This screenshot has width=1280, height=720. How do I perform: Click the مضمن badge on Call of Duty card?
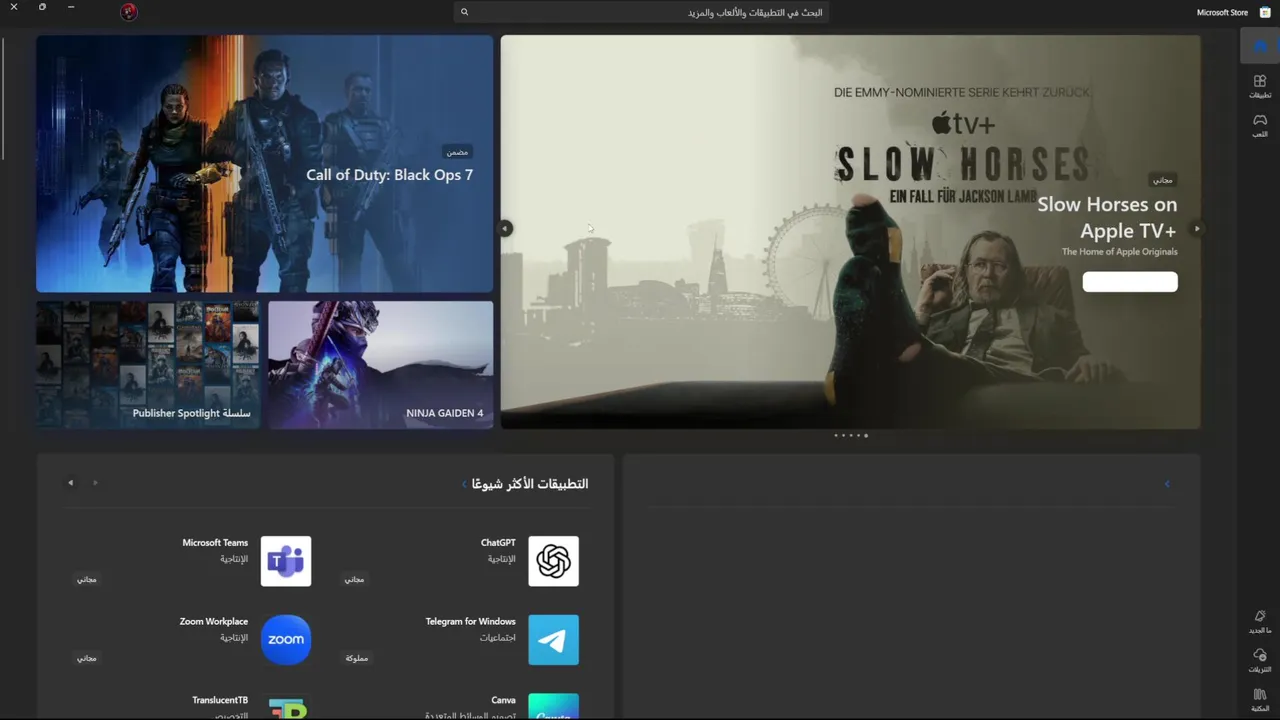(x=457, y=152)
